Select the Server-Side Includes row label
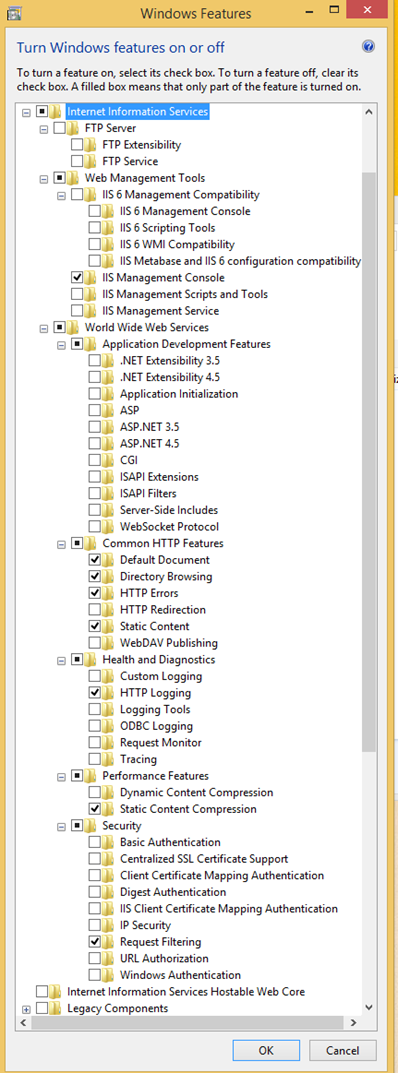Screen dimensions: 398x1073 169,510
